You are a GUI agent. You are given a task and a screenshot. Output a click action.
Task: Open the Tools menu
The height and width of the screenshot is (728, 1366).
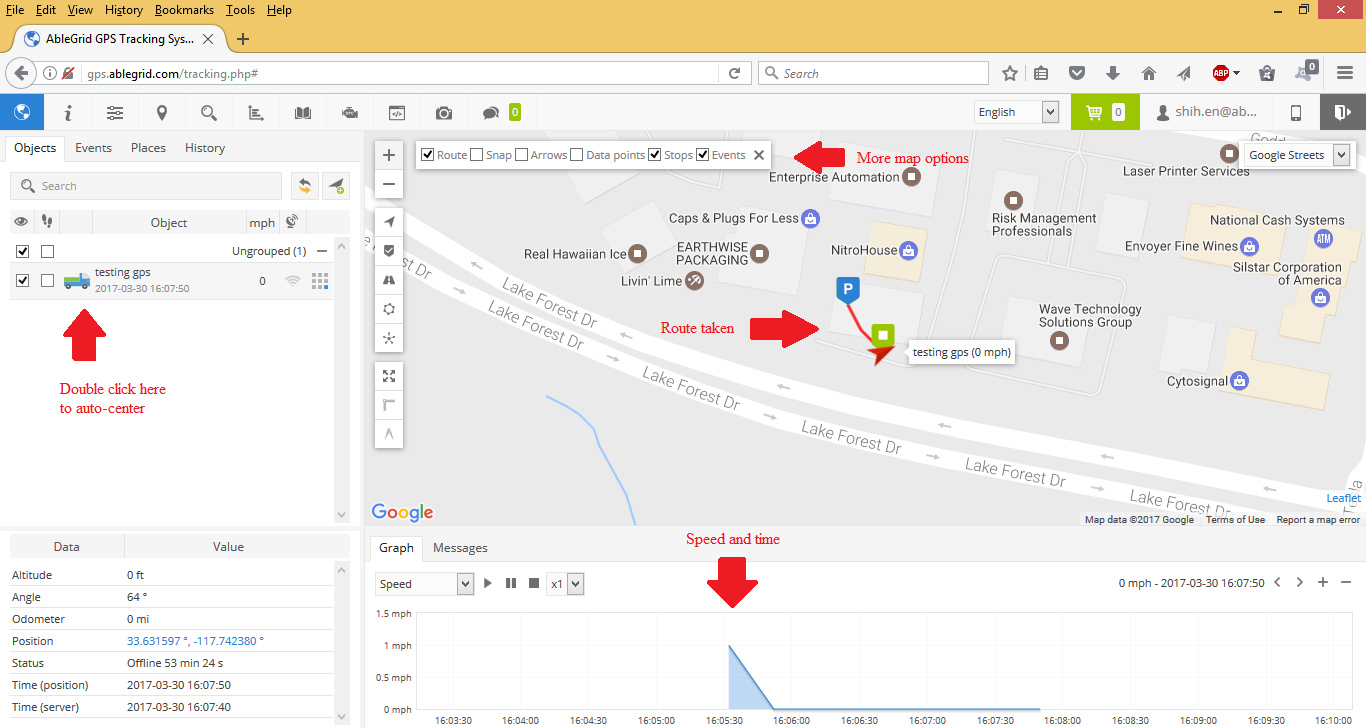(x=240, y=10)
